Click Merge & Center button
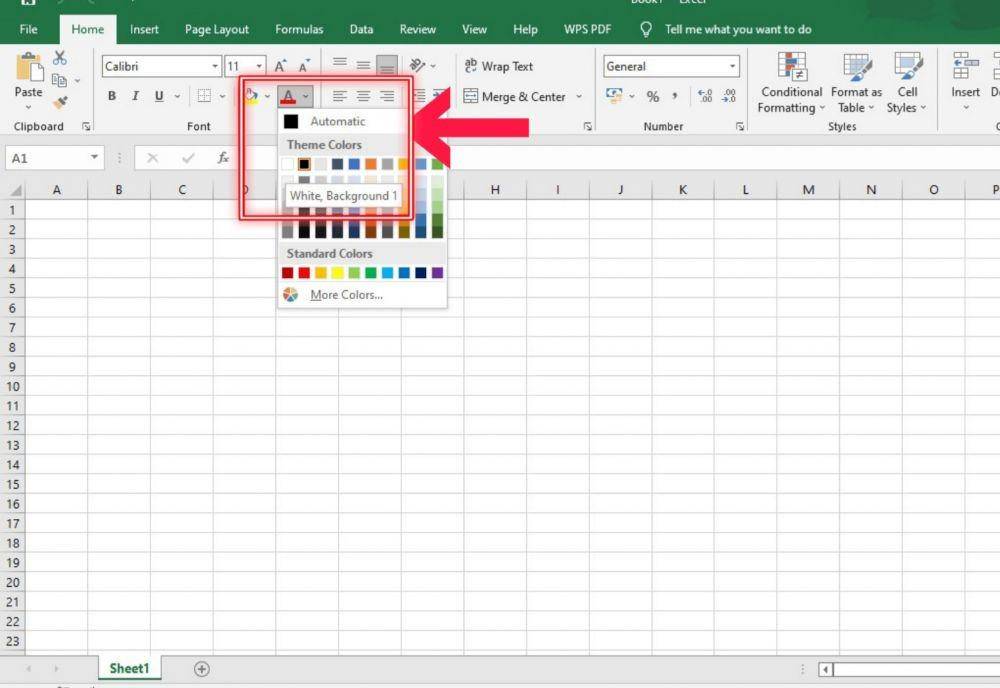This screenshot has width=1000, height=688. 515,97
